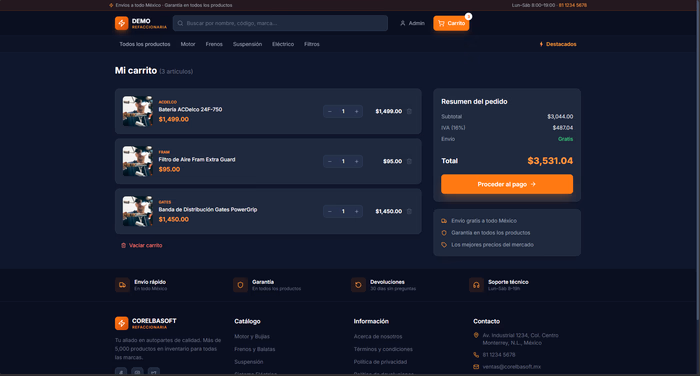Click Proceder al pago button
The image size is (700, 376).
(507, 184)
